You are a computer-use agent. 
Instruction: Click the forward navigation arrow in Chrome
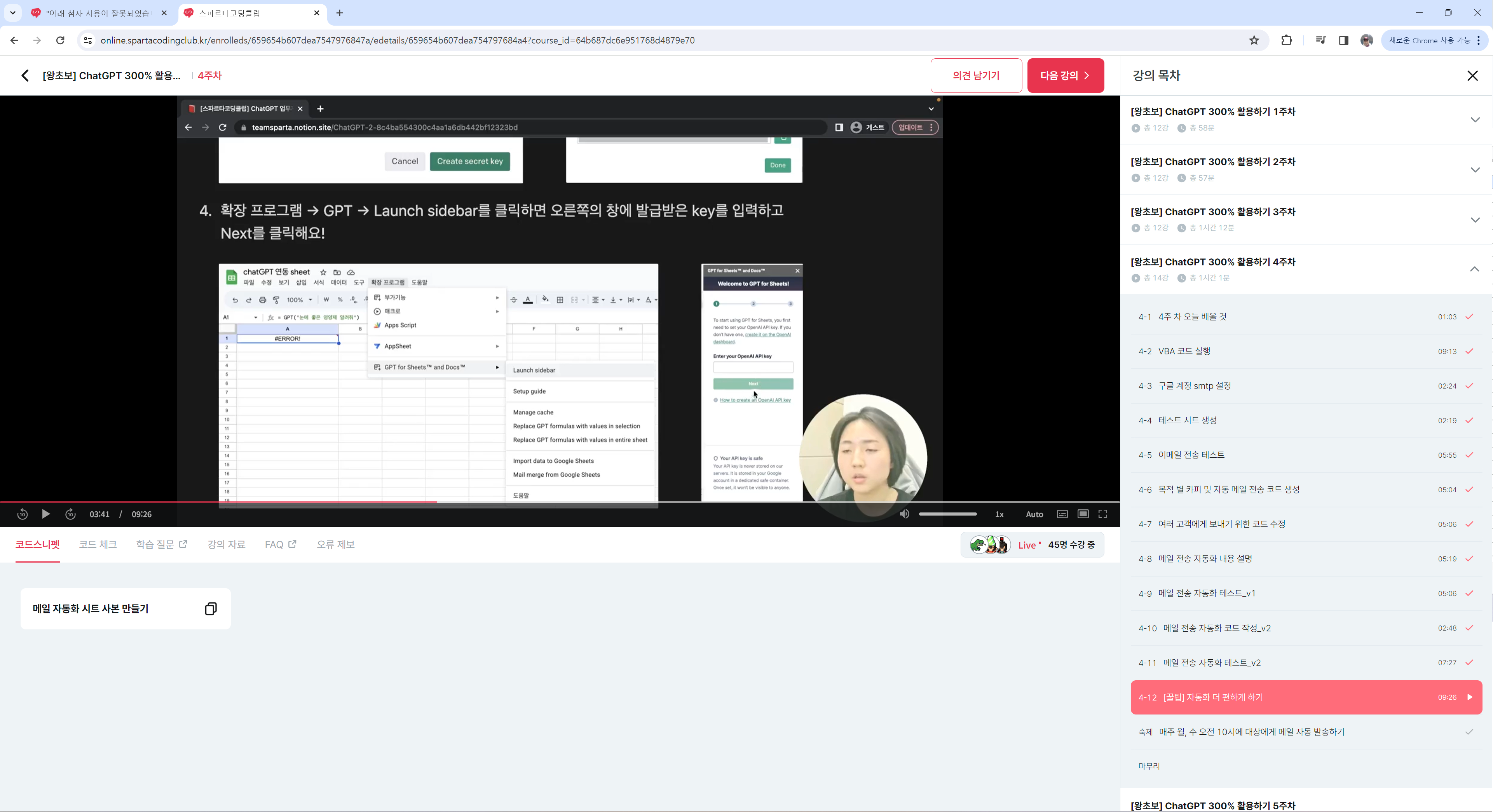37,40
